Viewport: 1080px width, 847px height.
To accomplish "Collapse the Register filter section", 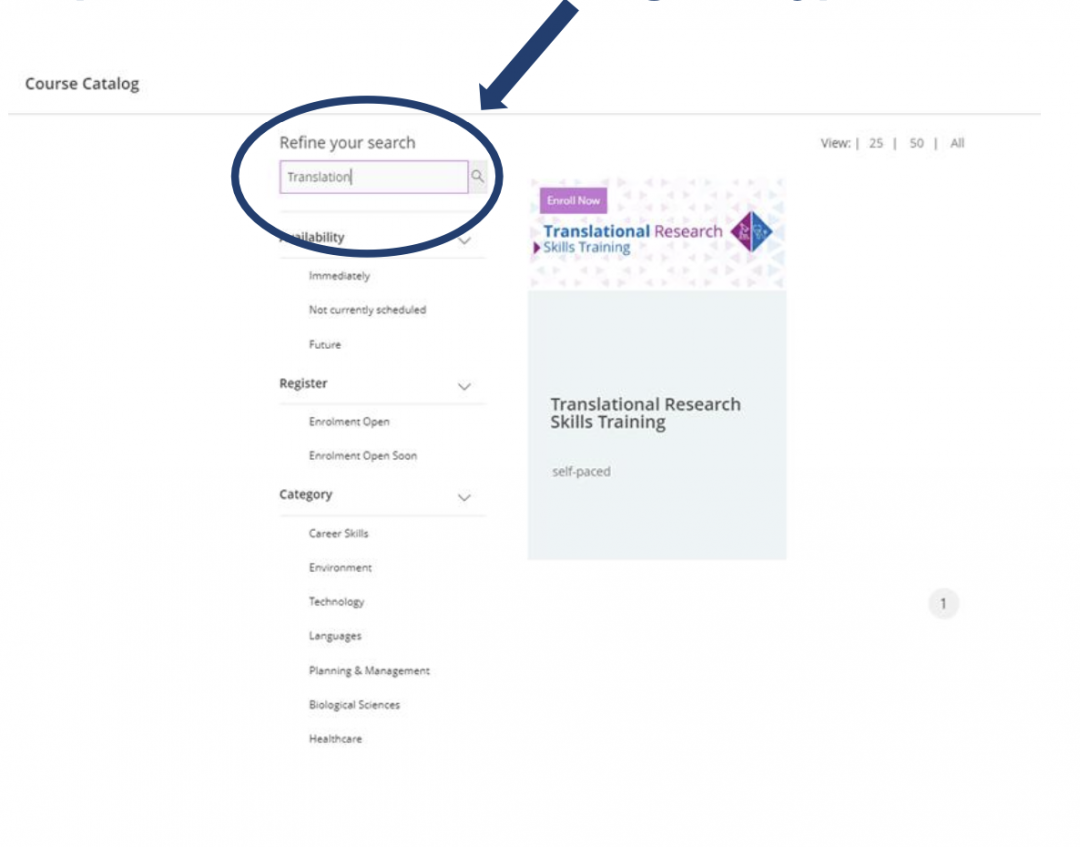I will [464, 386].
